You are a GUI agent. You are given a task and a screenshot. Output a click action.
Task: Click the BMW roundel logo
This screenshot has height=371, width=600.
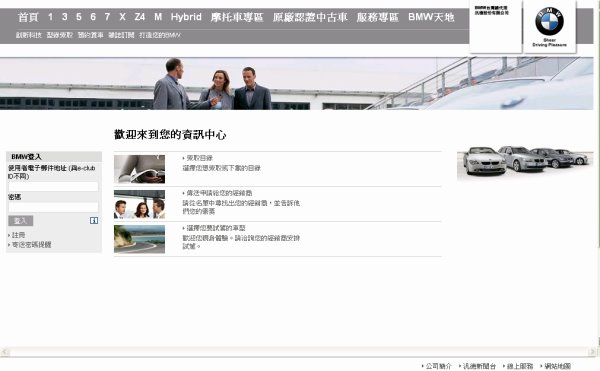click(x=549, y=21)
